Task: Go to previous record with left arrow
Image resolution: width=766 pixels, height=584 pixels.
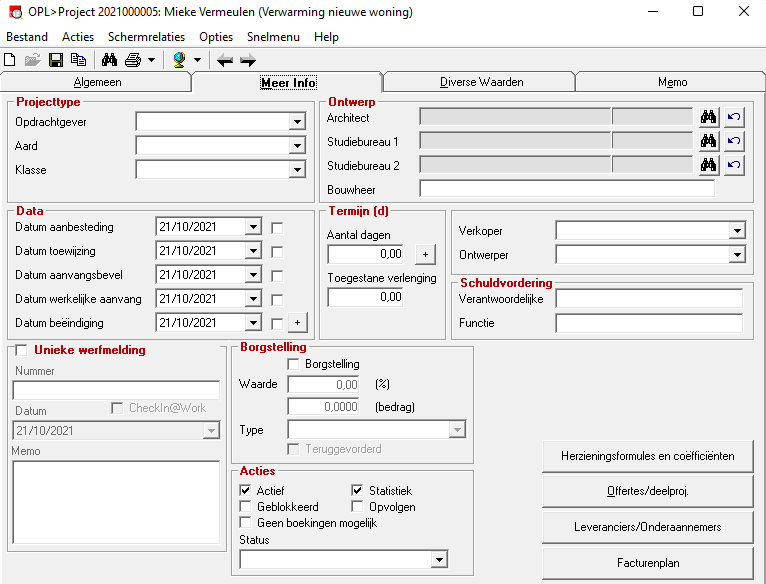Action: coord(225,61)
